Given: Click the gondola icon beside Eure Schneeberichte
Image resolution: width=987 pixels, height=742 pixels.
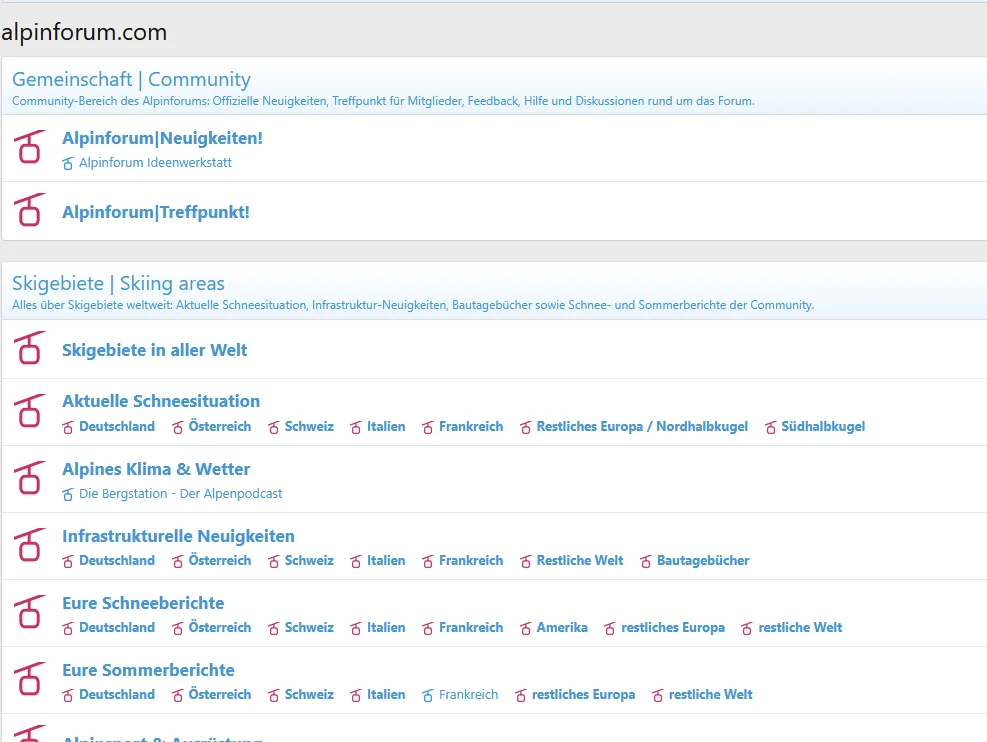Looking at the screenshot, I should pyautogui.click(x=30, y=612).
